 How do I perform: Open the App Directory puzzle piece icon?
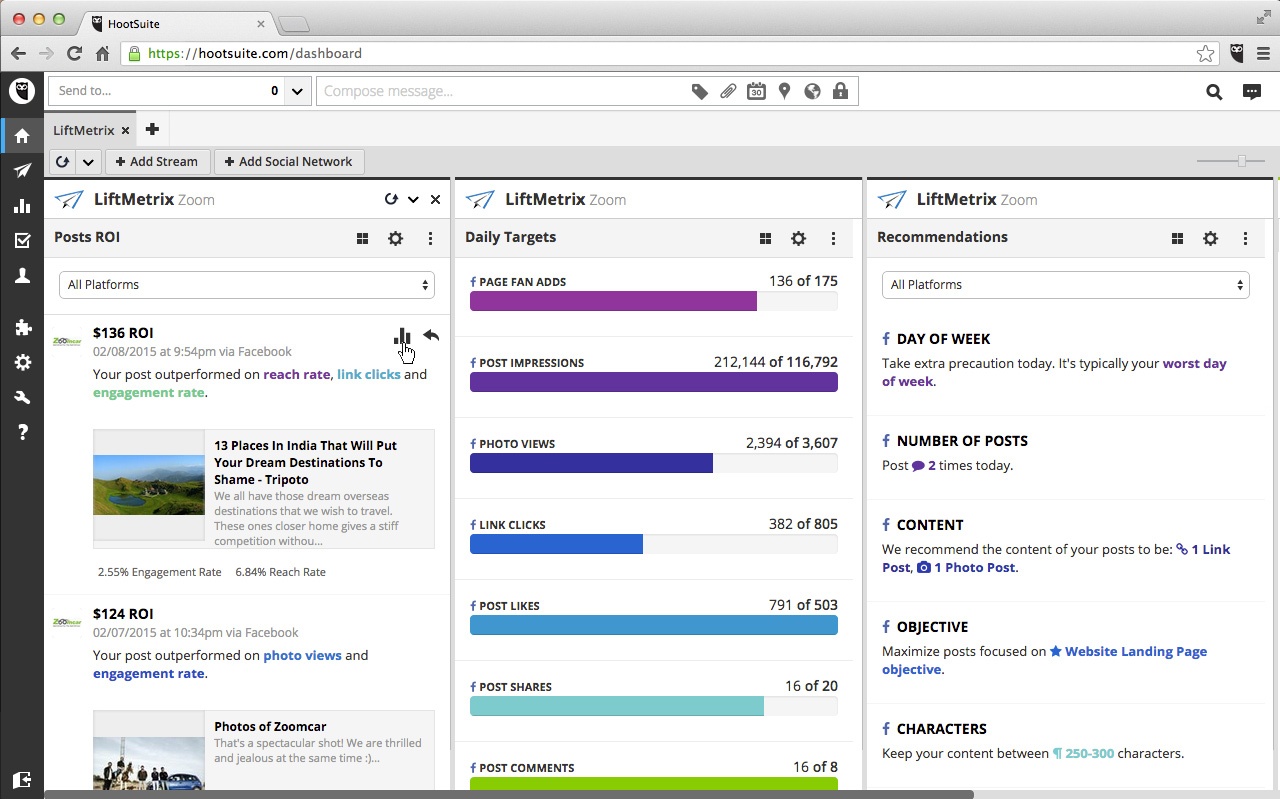coord(22,328)
